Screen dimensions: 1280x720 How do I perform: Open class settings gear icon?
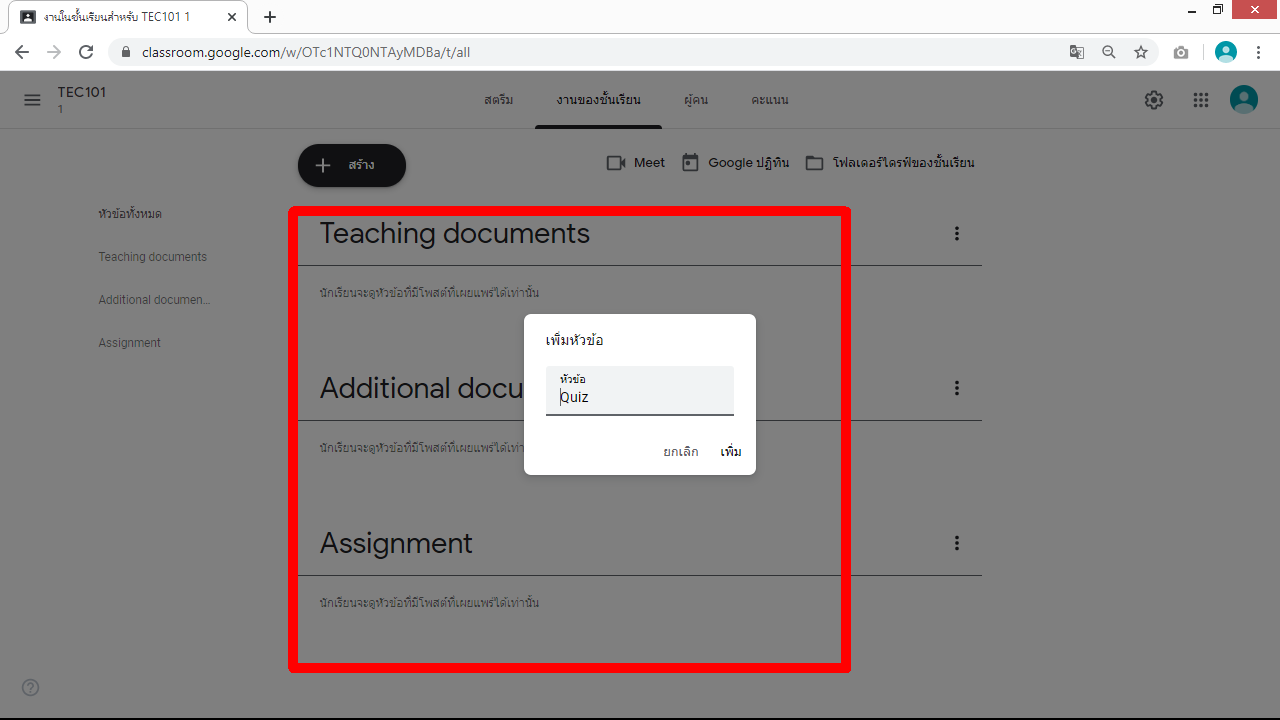click(x=1154, y=100)
